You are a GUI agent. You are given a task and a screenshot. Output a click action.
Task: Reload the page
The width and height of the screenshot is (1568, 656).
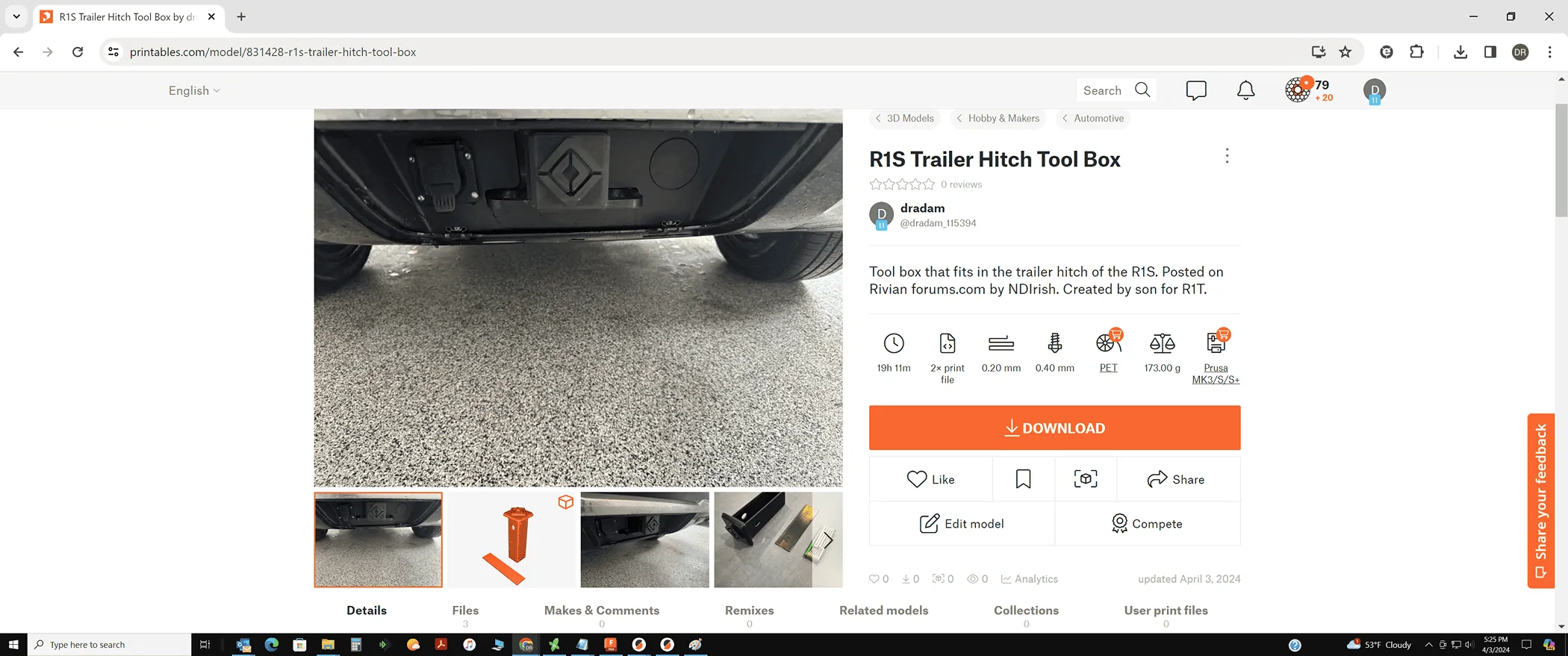tap(78, 51)
